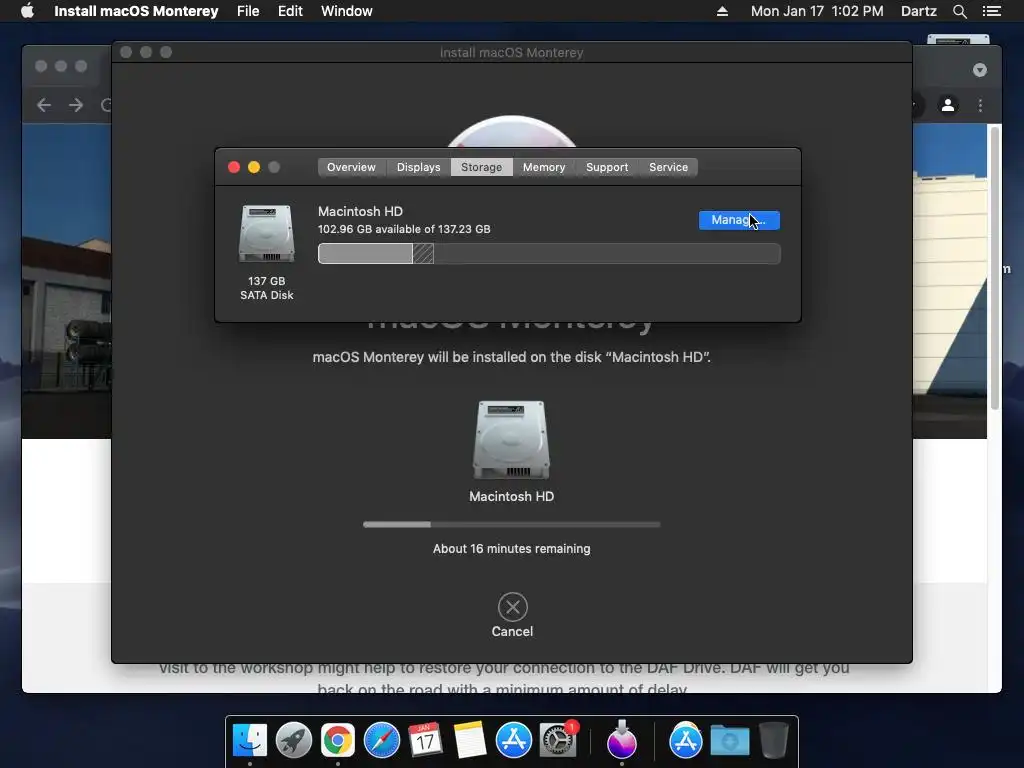Open the App Store from the Dock
The height and width of the screenshot is (768, 1024).
[514, 741]
